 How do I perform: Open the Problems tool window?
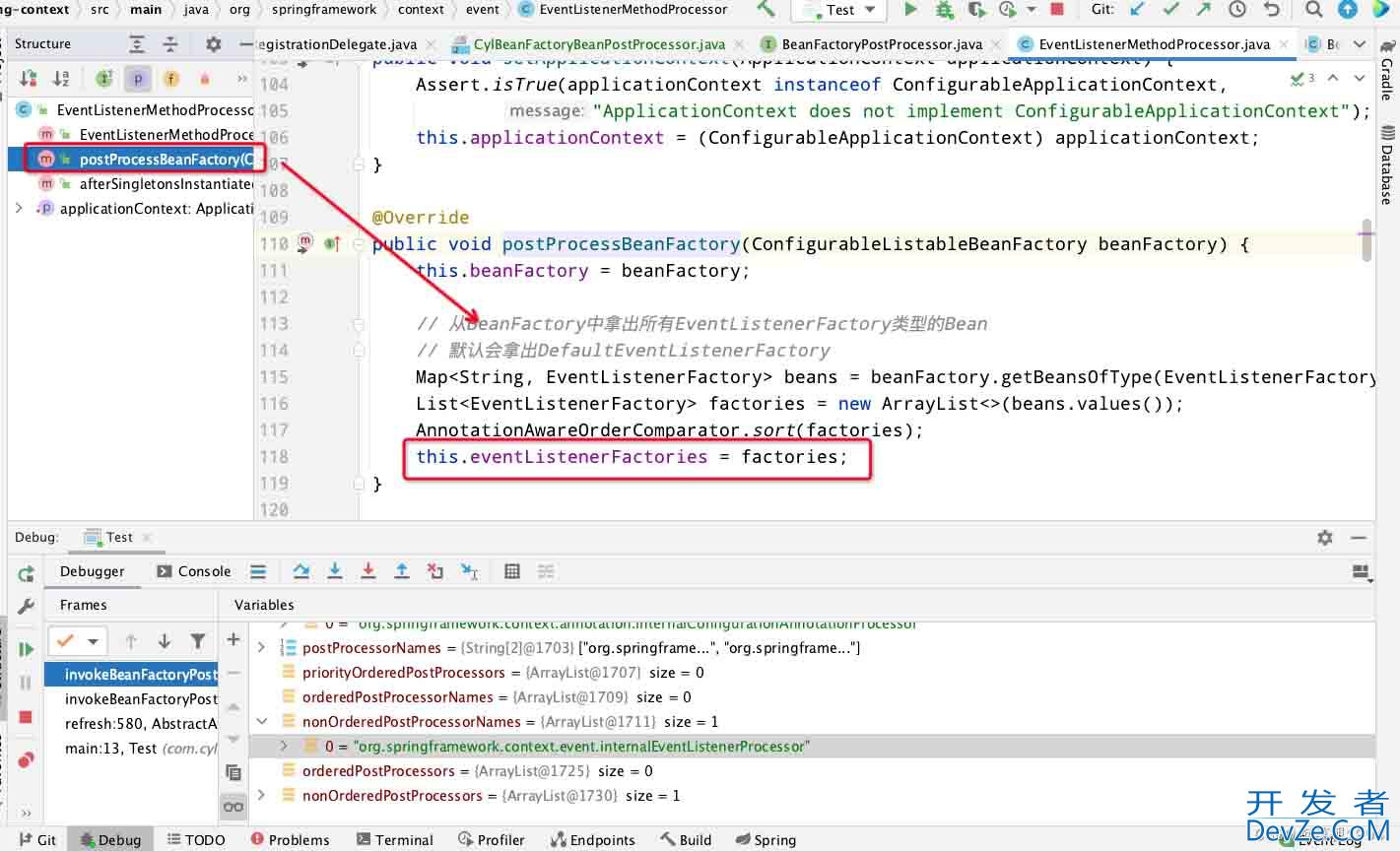point(290,840)
